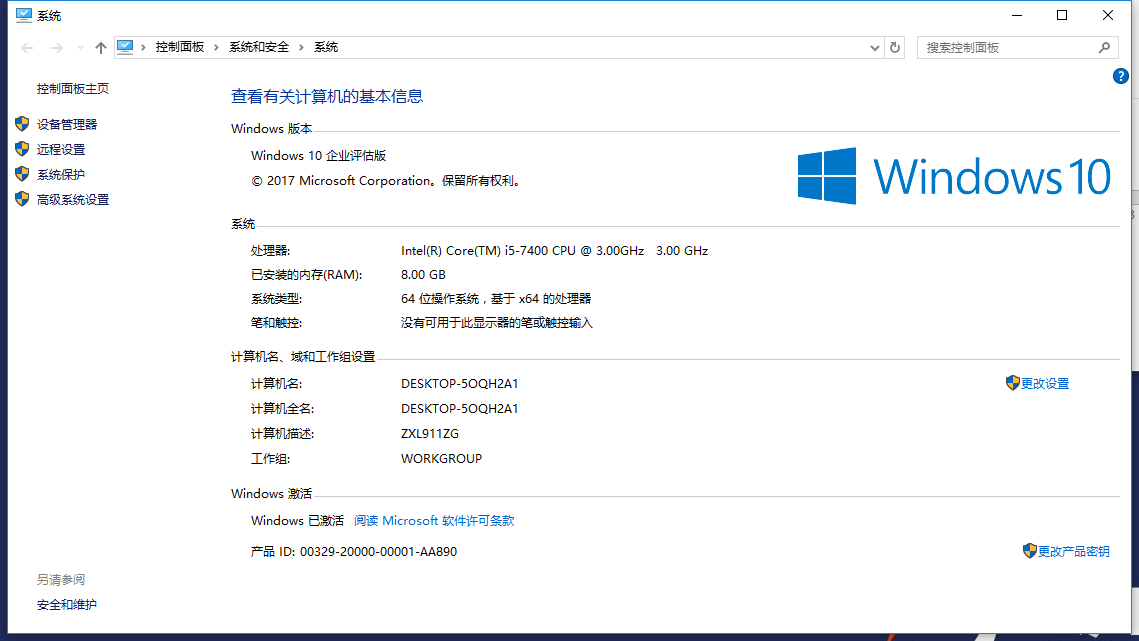
Task: Expand chevron before 控制面板 breadcrumb
Action: (x=143, y=47)
